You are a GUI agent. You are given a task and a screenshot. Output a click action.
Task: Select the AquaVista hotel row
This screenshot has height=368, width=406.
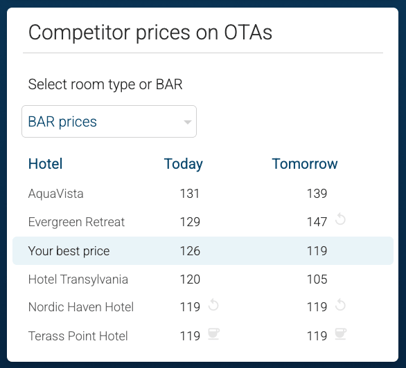coord(203,194)
